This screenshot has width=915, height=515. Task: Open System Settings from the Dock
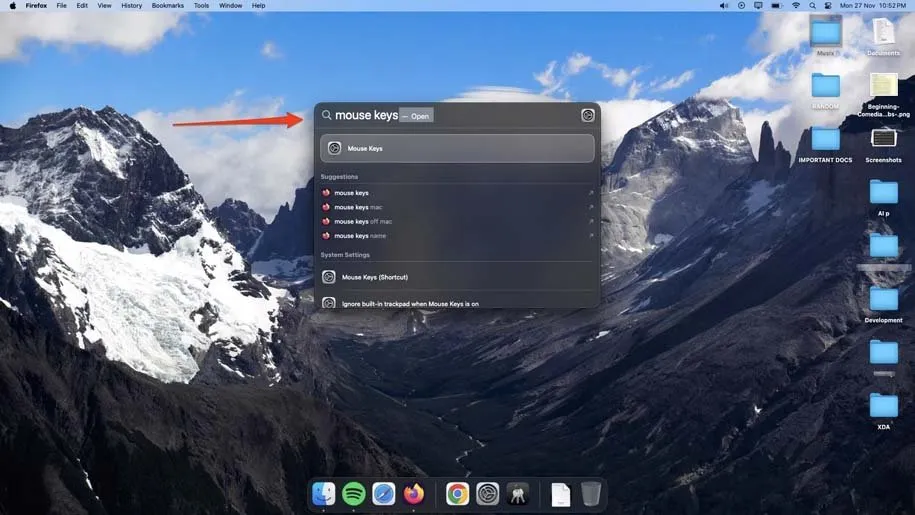487,493
